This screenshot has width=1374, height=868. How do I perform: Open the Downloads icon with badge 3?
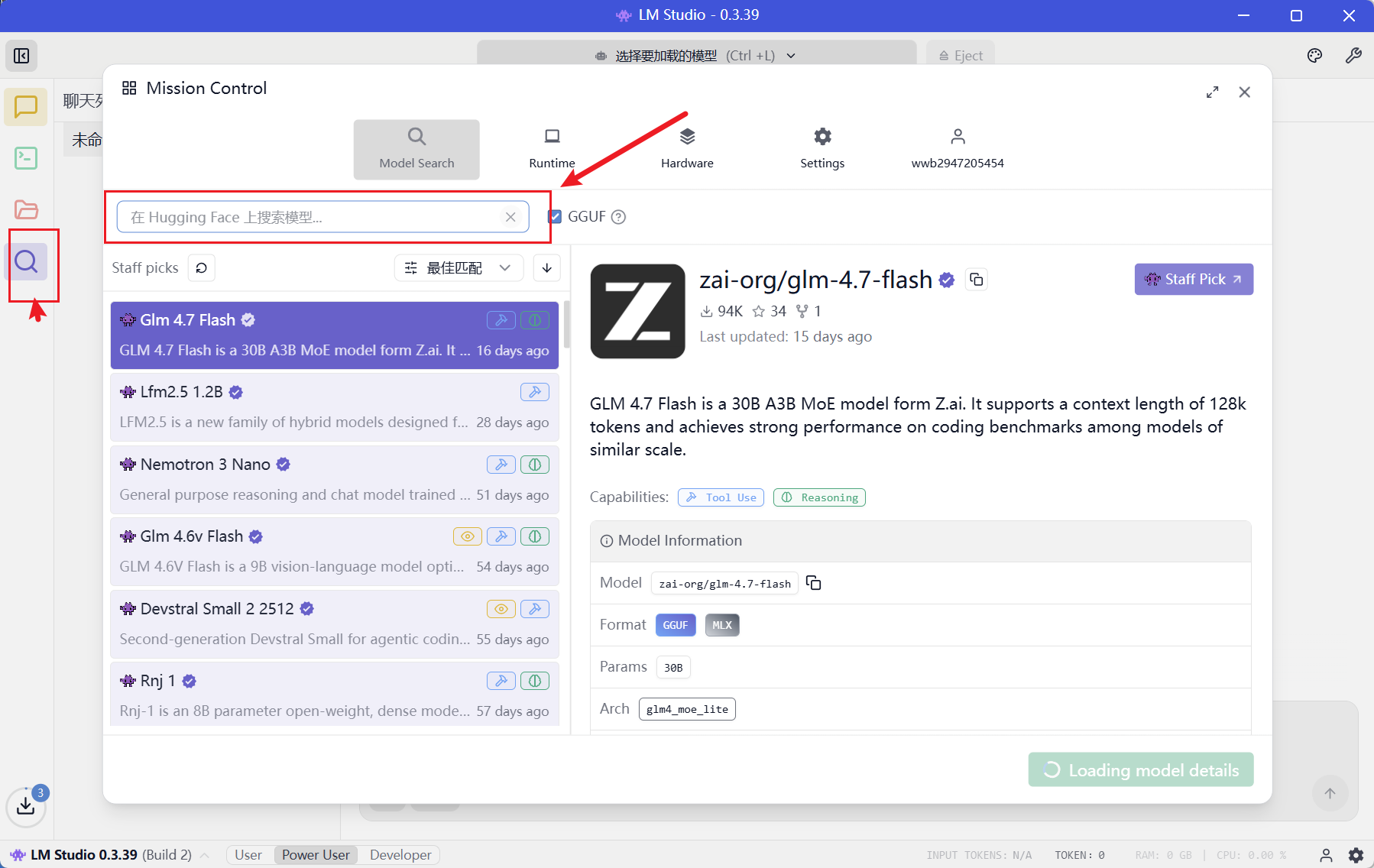click(x=26, y=805)
